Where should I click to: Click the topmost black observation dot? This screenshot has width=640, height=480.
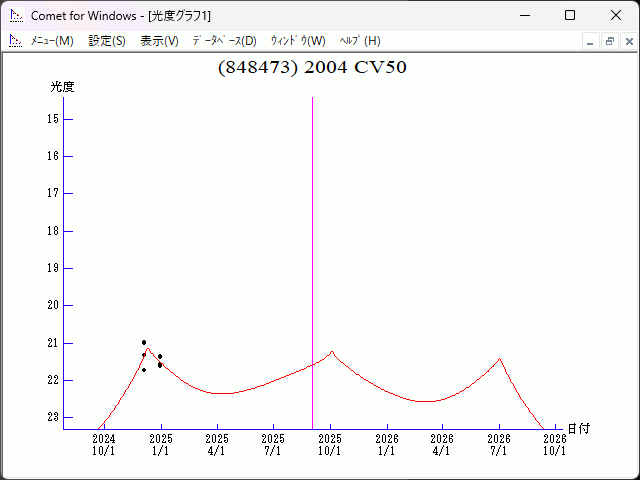(x=144, y=343)
